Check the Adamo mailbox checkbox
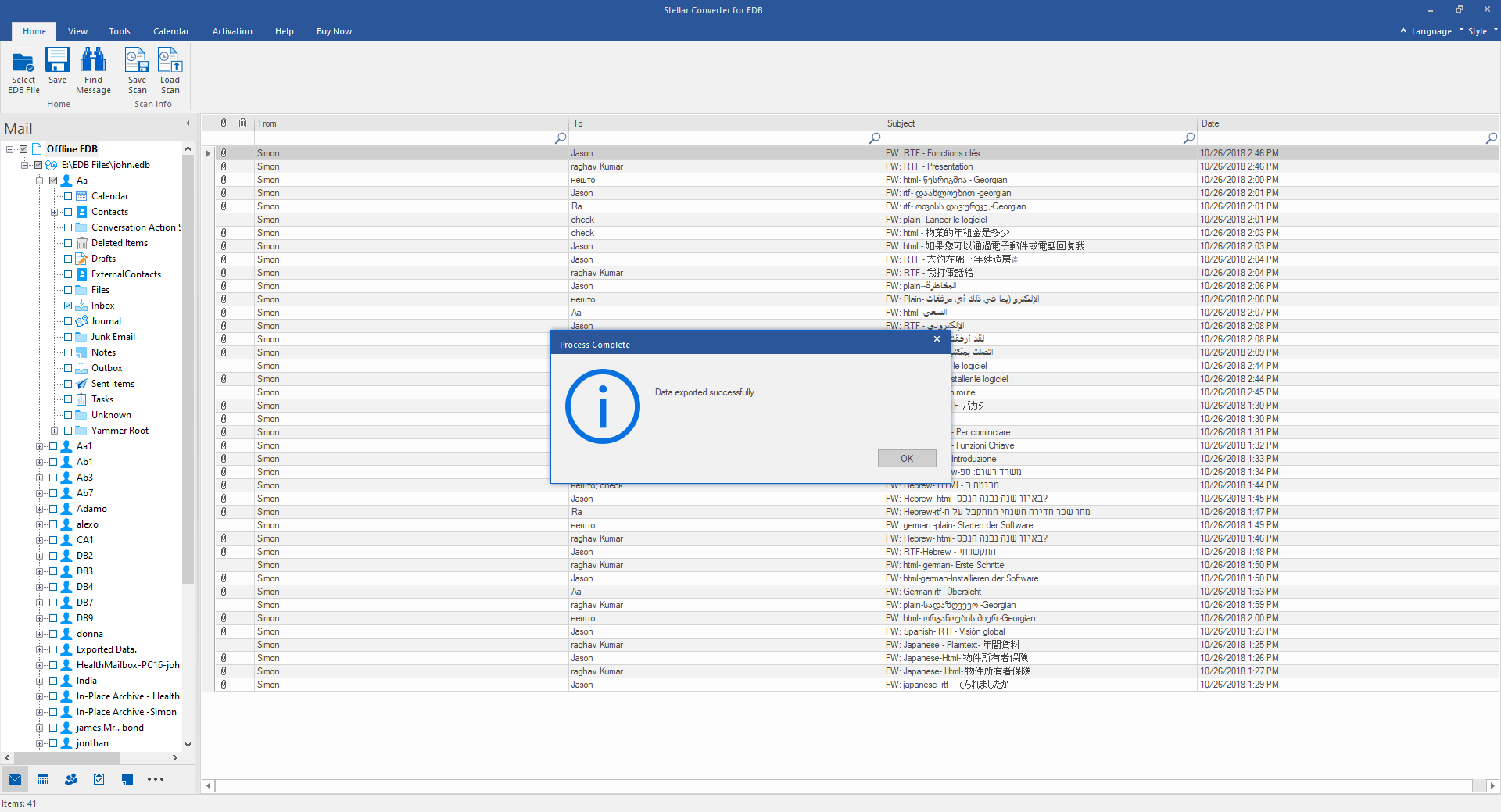The height and width of the screenshot is (812, 1501). coord(53,509)
